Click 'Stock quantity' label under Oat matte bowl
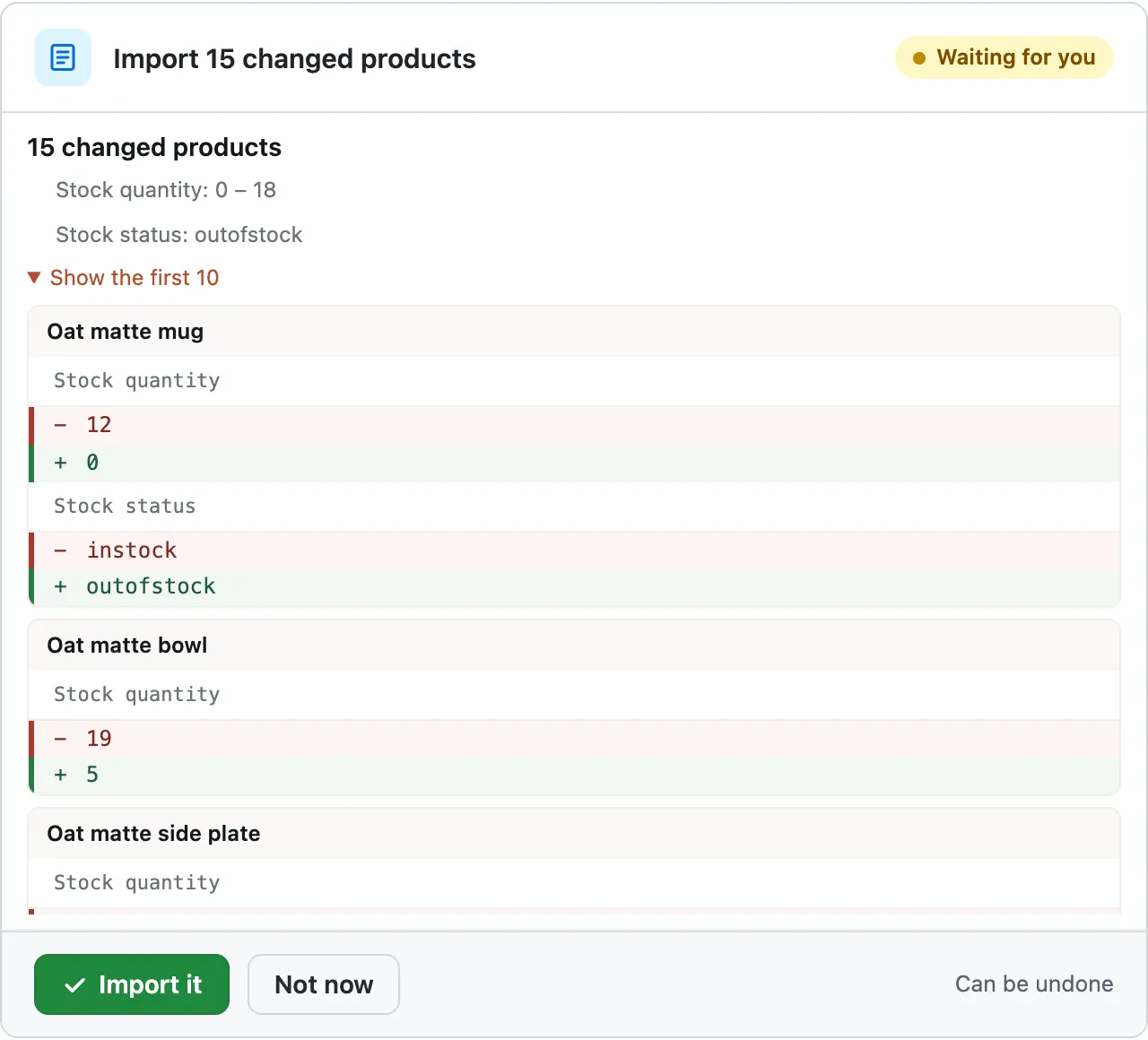 [x=136, y=695]
